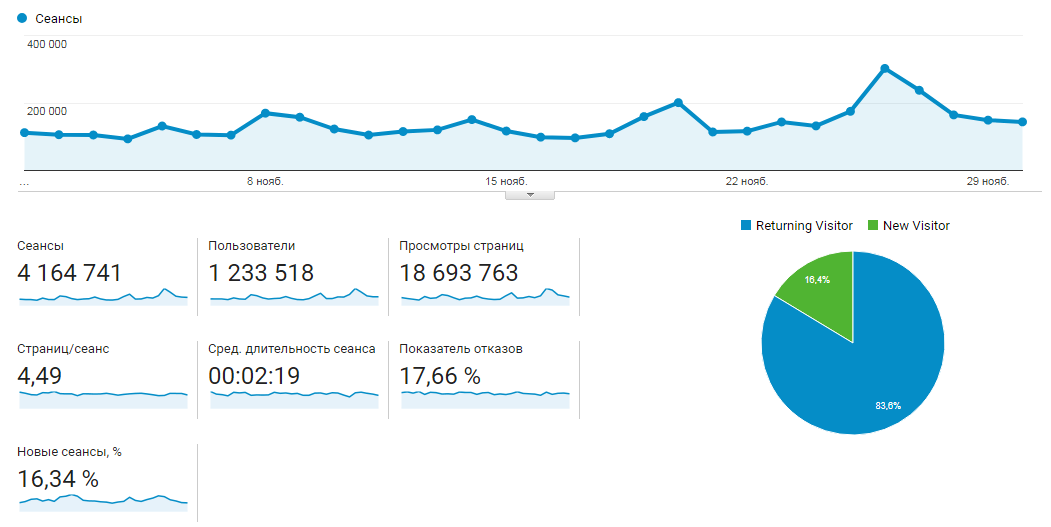
Task: Click the Страниц/сеанс value 4,49
Action: (41, 376)
